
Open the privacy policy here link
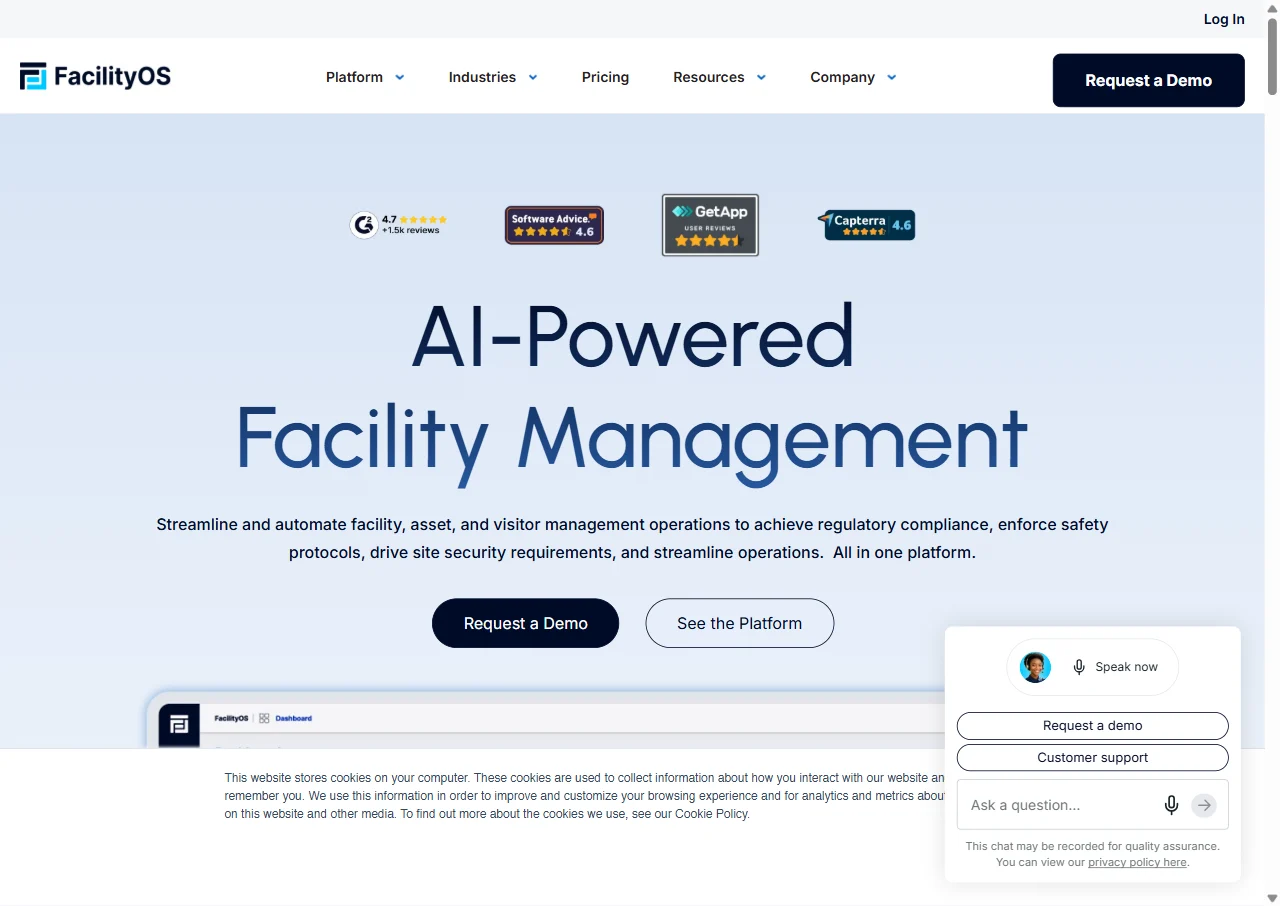tap(1137, 862)
